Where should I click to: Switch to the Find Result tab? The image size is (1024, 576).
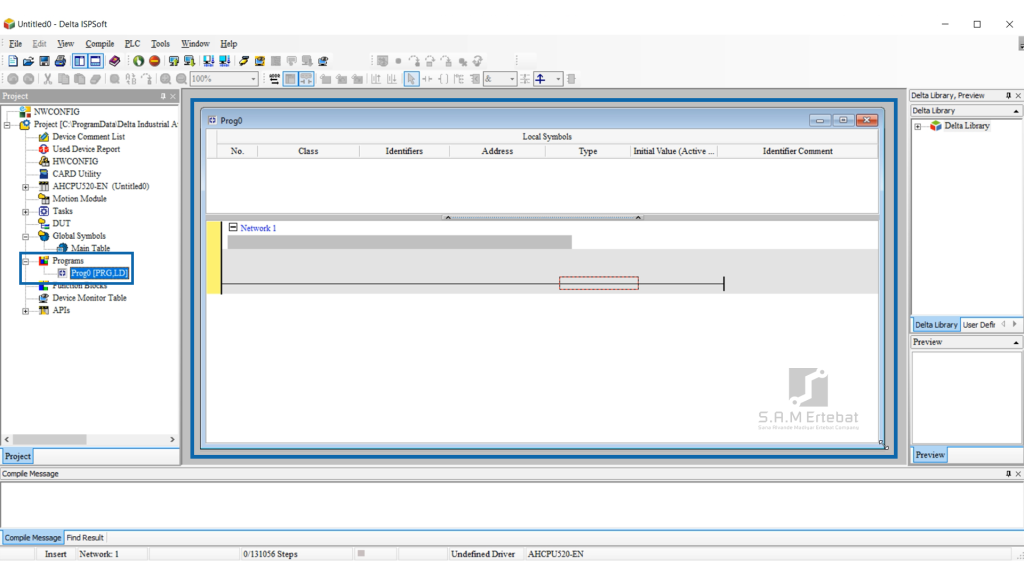(x=85, y=537)
